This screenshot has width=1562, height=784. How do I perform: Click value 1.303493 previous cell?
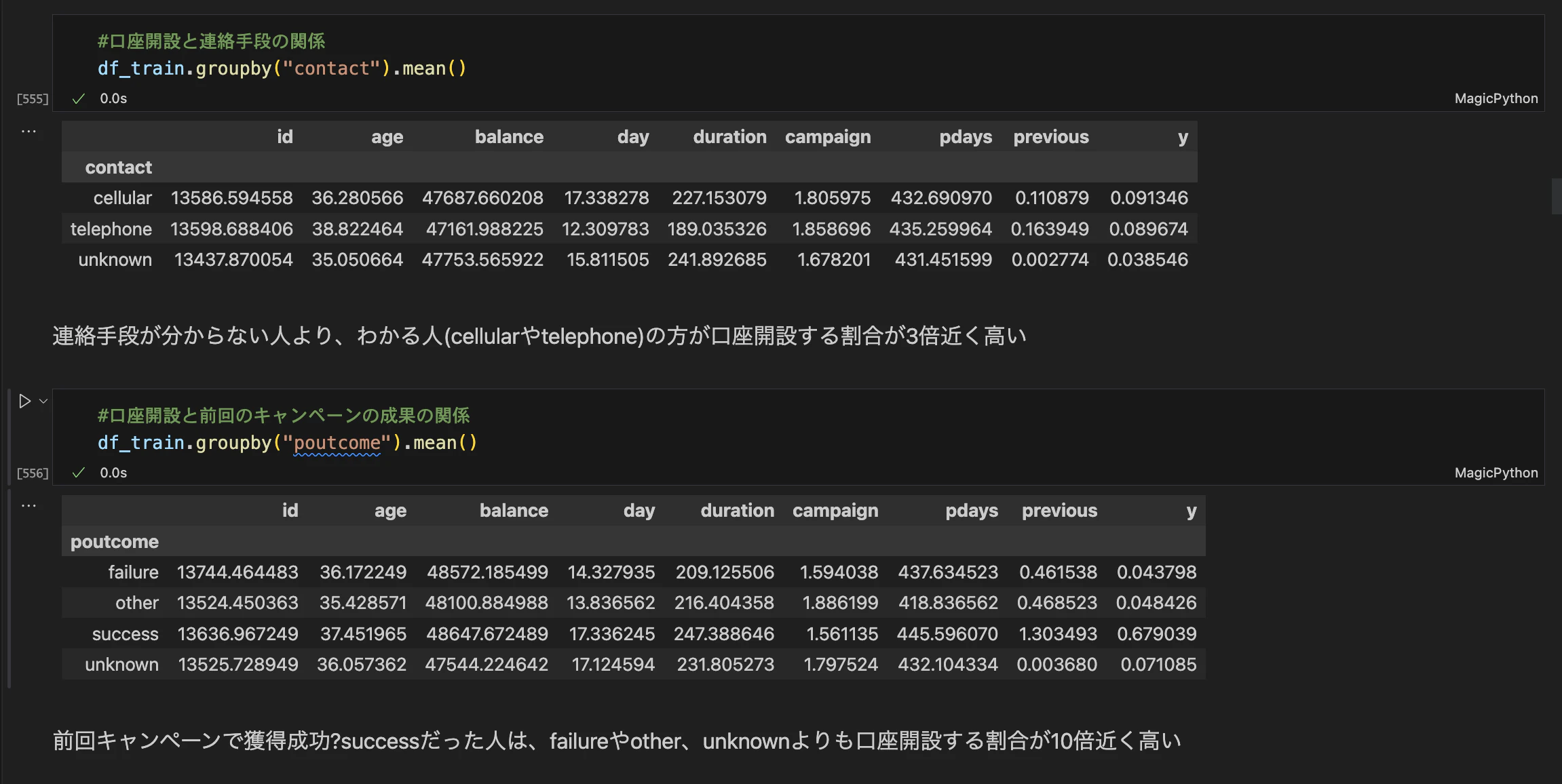point(1058,634)
